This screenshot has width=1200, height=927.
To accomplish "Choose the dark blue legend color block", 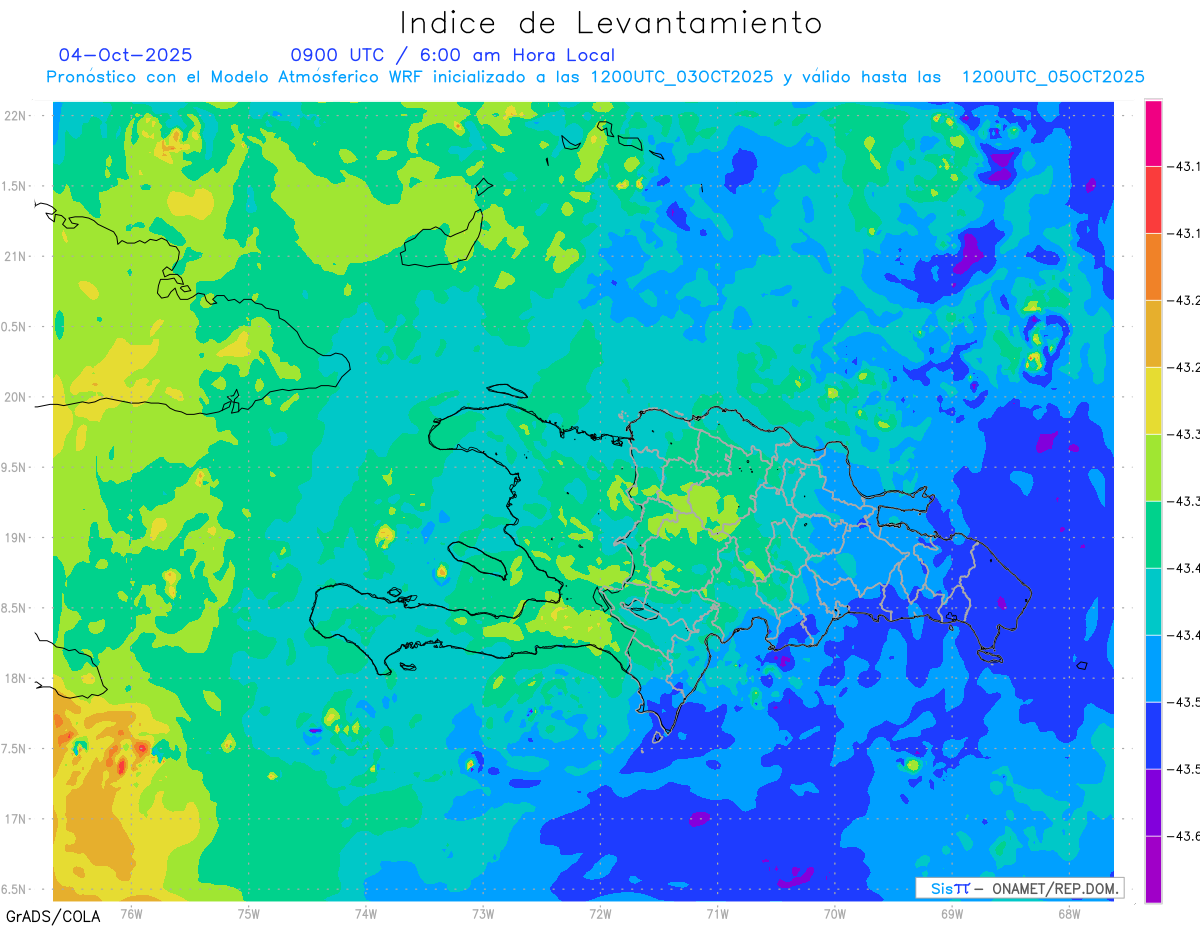I will [x=1153, y=735].
